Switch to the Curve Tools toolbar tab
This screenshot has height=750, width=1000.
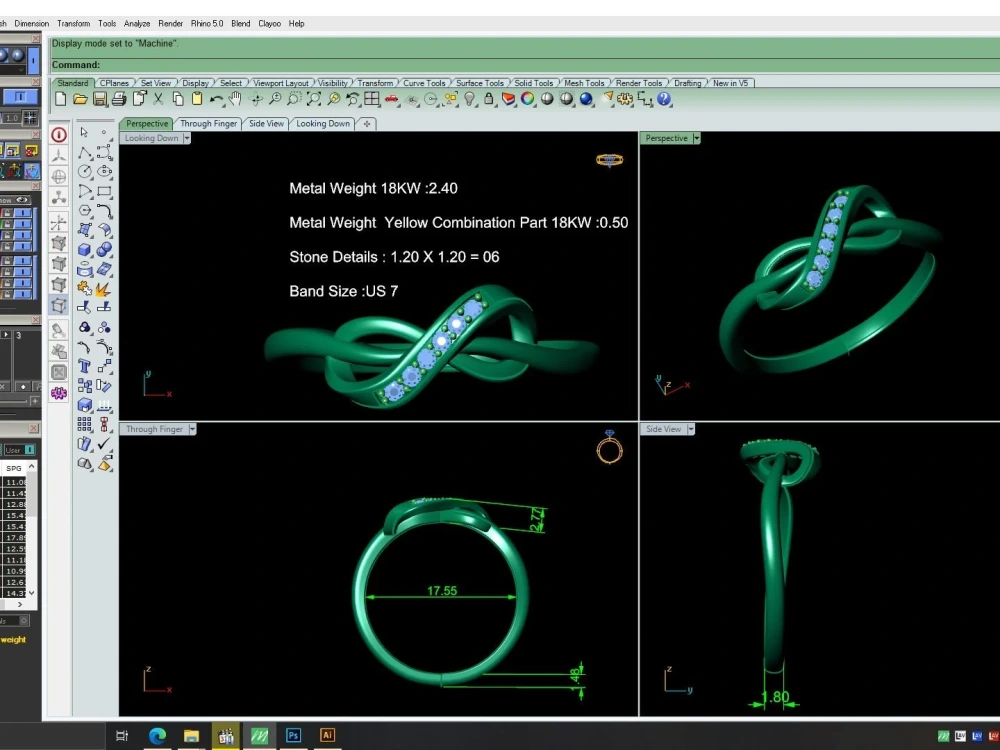click(x=424, y=83)
